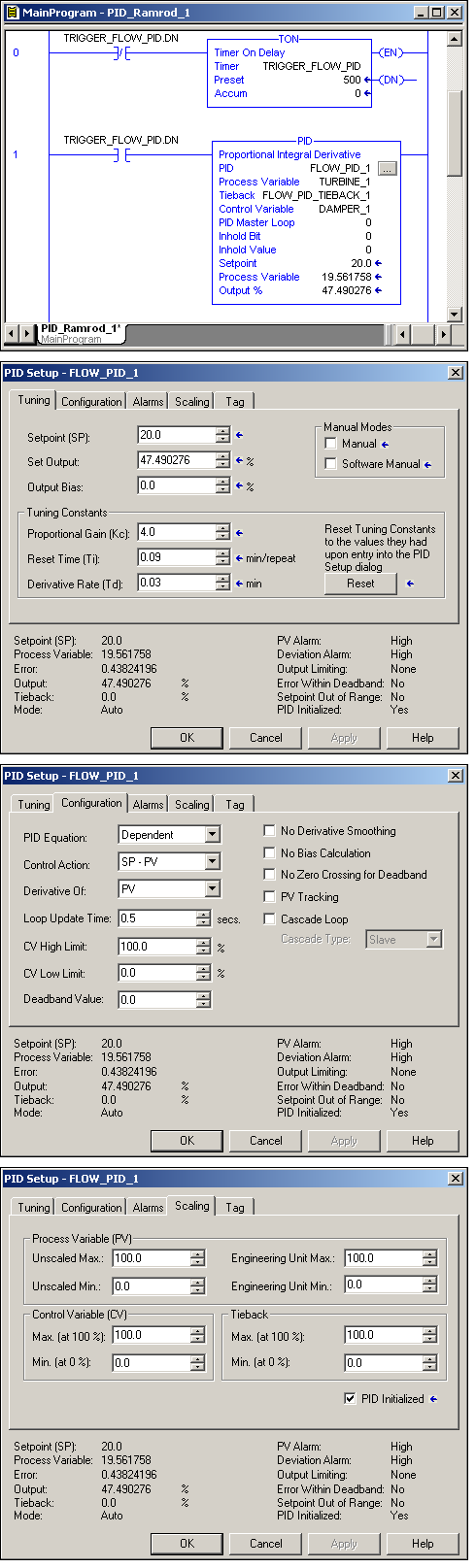This screenshot has width=476, height=1568.
Task: Click Reset tuning constants button
Action: pyautogui.click(x=360, y=584)
